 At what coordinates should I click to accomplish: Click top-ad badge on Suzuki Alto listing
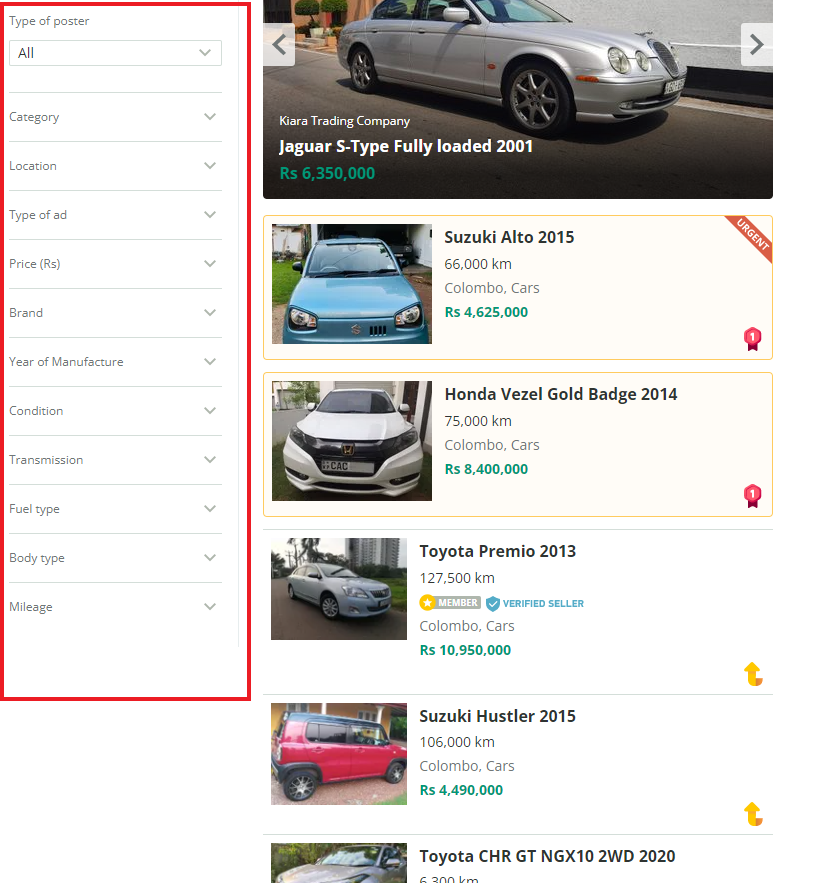752,339
